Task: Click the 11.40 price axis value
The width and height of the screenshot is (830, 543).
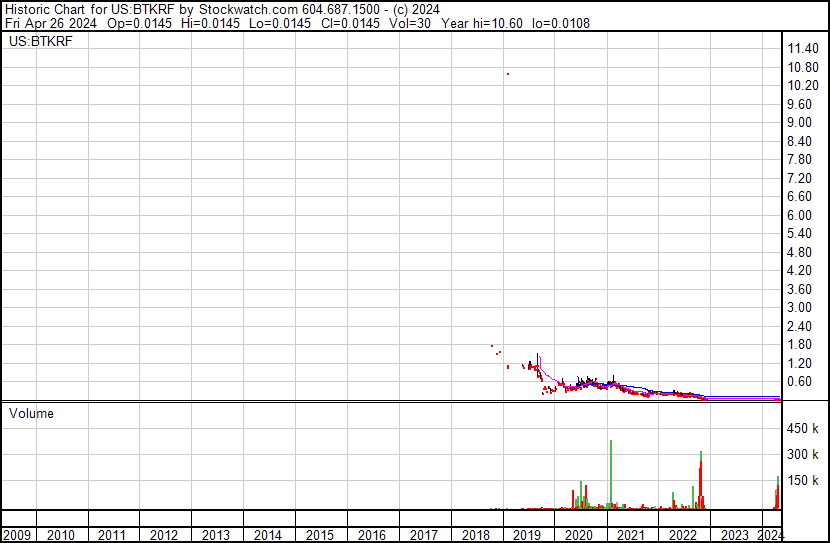Action: pos(803,49)
